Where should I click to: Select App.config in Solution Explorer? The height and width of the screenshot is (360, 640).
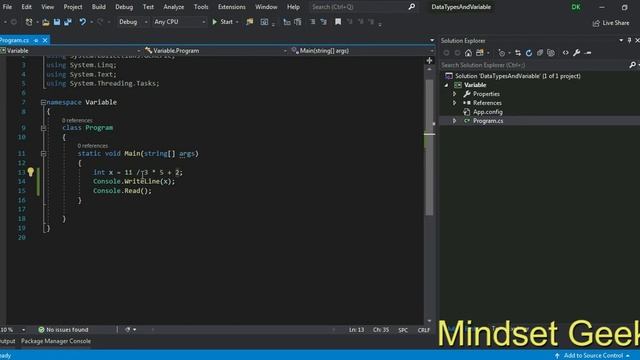tap(488, 112)
